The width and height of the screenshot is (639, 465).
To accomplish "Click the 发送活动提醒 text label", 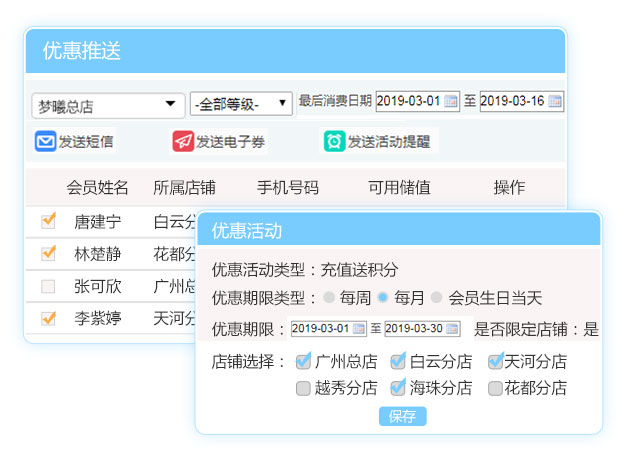I will [389, 142].
